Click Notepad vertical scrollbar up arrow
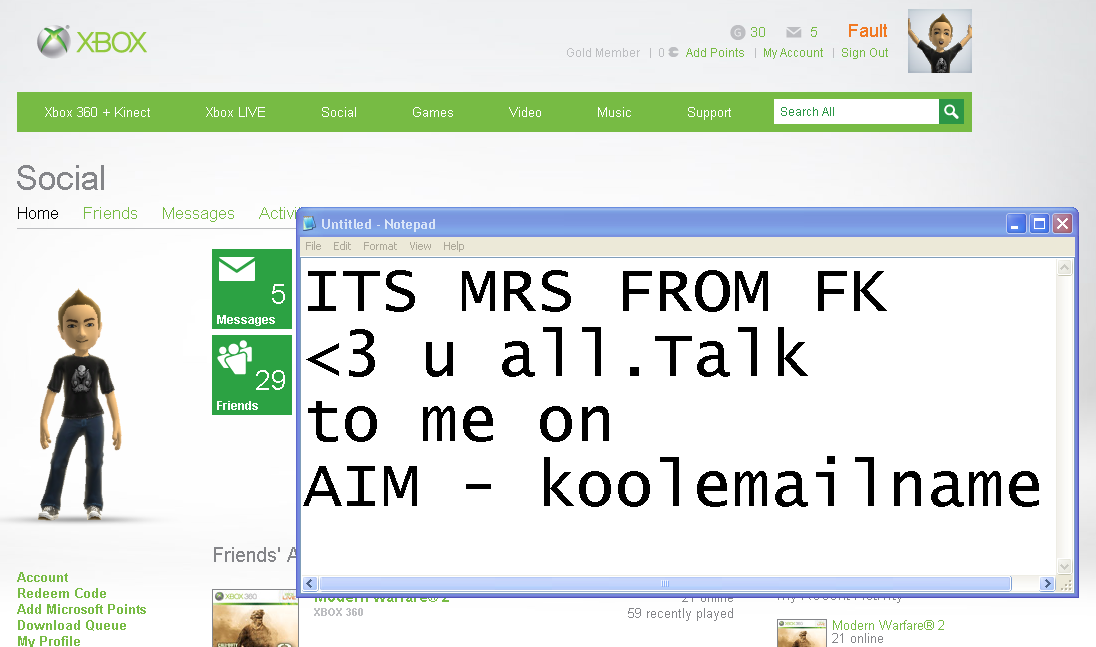 pyautogui.click(x=1065, y=268)
